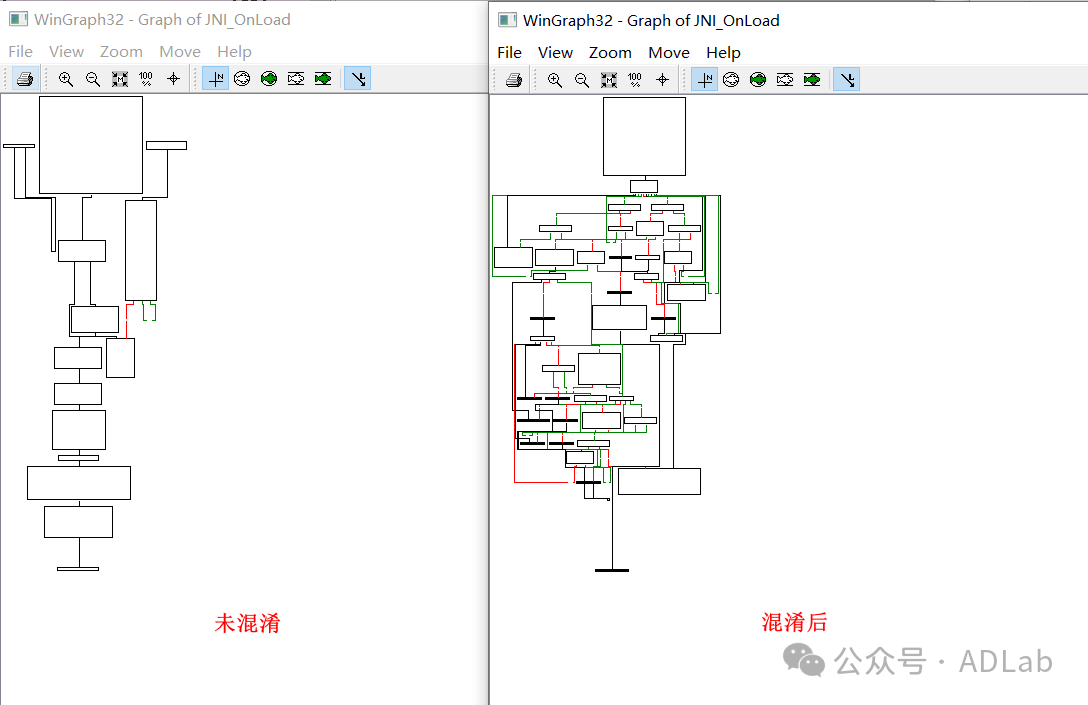Zoom in on the obfuscated graph

pyautogui.click(x=555, y=79)
